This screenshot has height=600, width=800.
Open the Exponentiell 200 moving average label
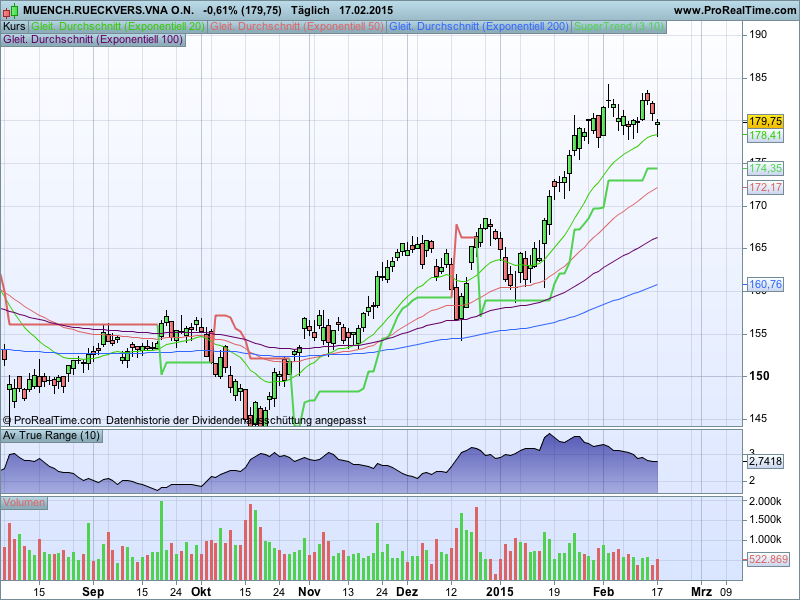(x=479, y=27)
